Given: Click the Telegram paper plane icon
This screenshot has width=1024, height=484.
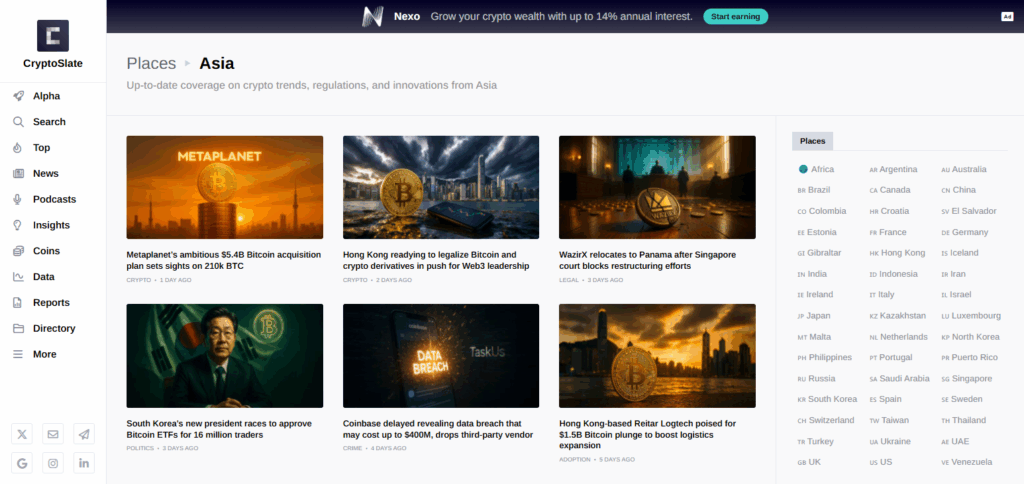Looking at the screenshot, I should tap(84, 434).
